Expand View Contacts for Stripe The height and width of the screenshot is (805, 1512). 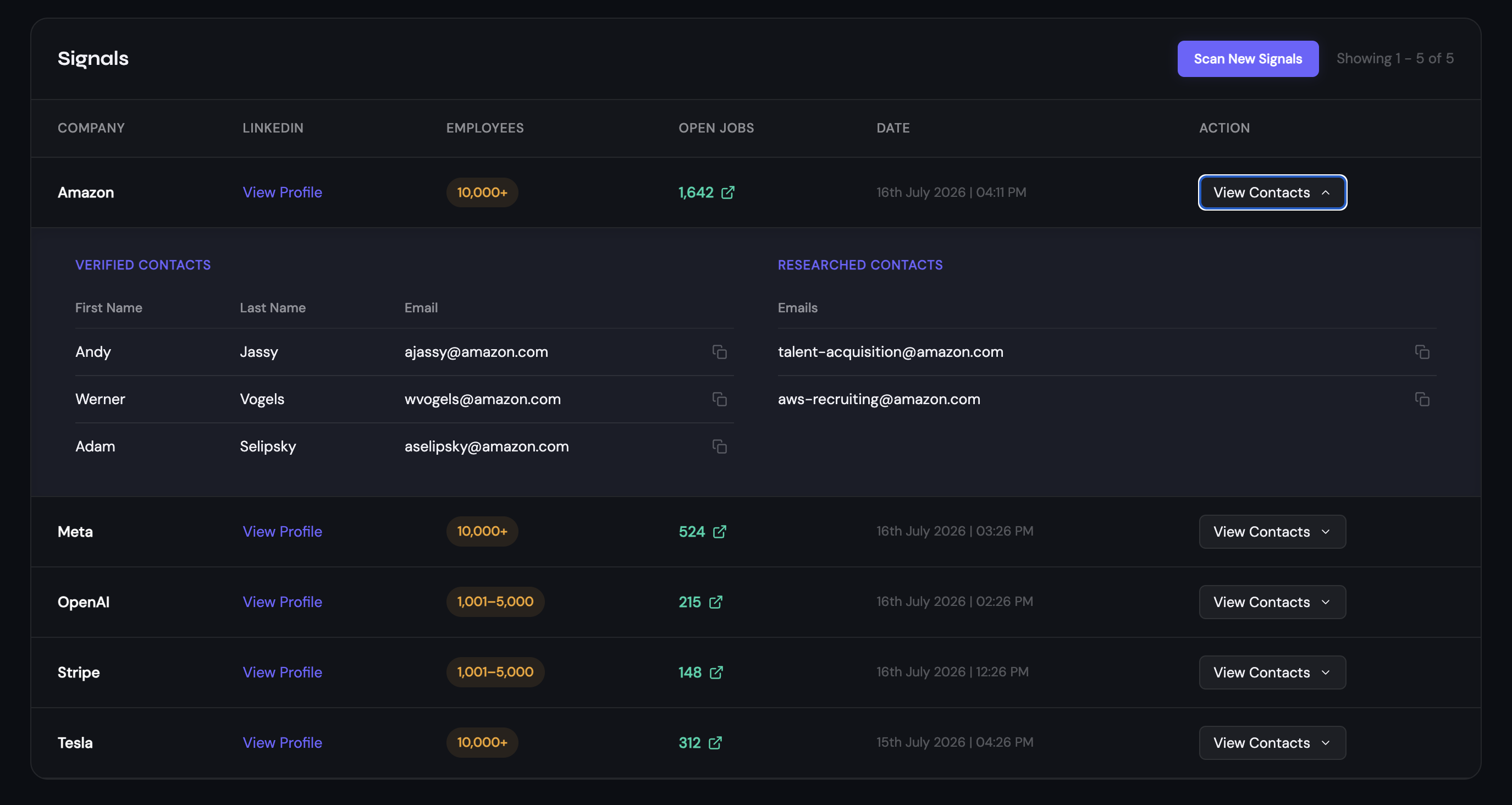tap(1272, 672)
